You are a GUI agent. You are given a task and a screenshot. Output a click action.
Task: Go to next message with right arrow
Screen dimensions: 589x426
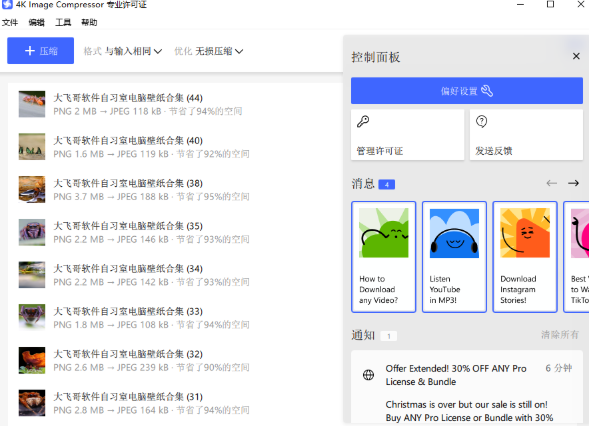point(573,183)
